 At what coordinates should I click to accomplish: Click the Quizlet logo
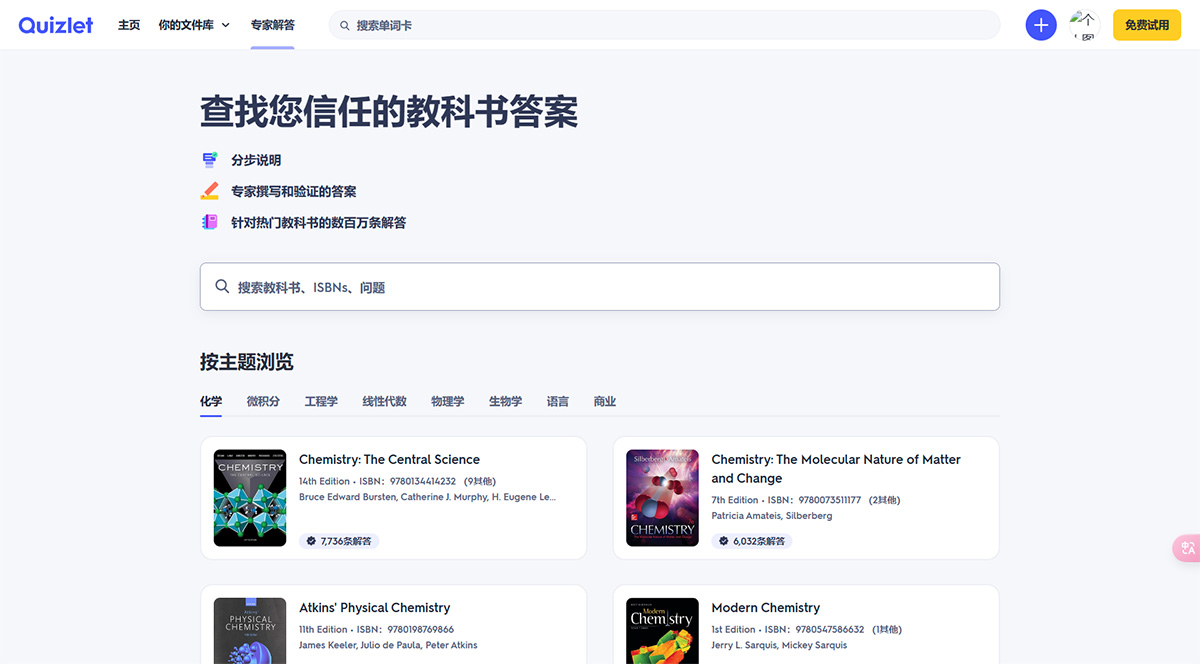(55, 24)
